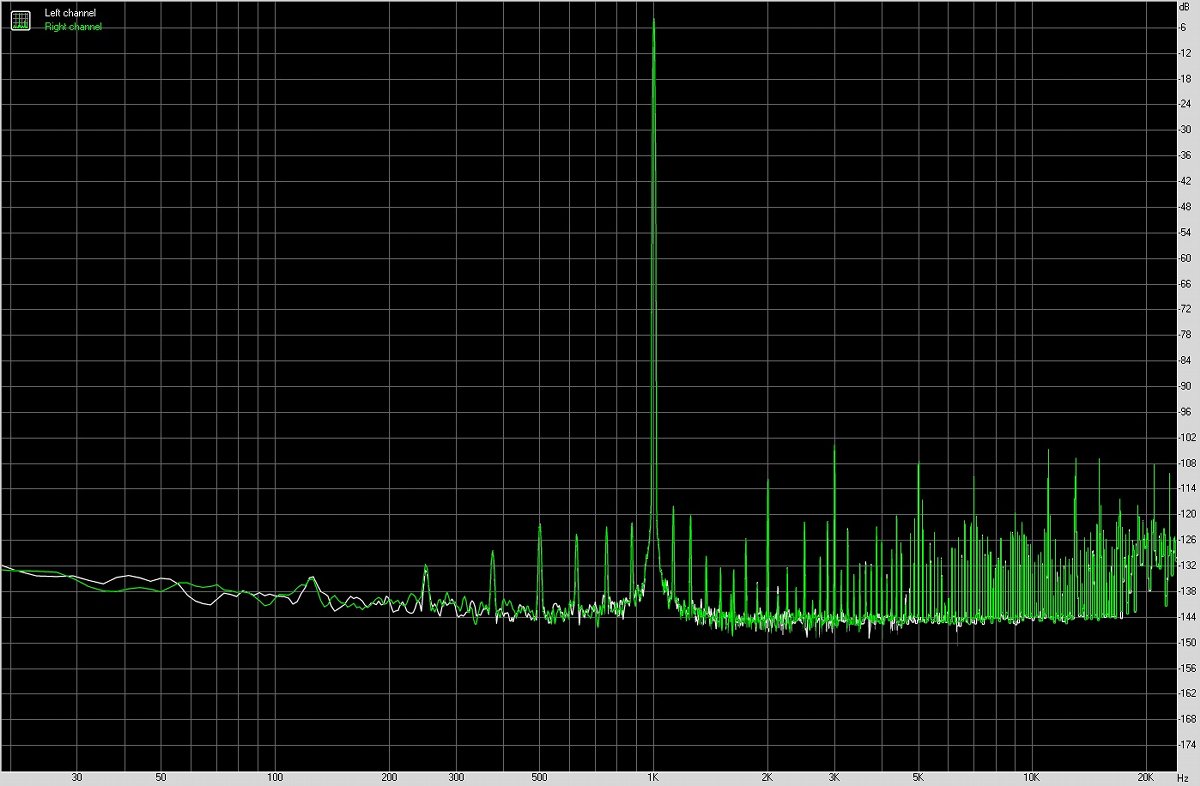Click the tall harmonic peak at 3K
The width and height of the screenshot is (1200, 786).
point(834,449)
